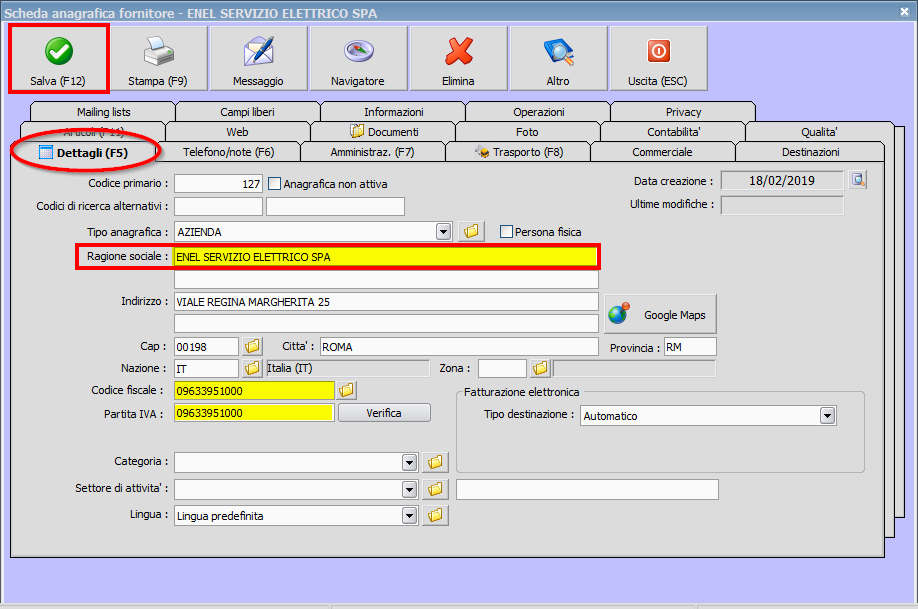The width and height of the screenshot is (918, 609).
Task: Browse Nazione list with the folder icon
Action: pyautogui.click(x=252, y=368)
